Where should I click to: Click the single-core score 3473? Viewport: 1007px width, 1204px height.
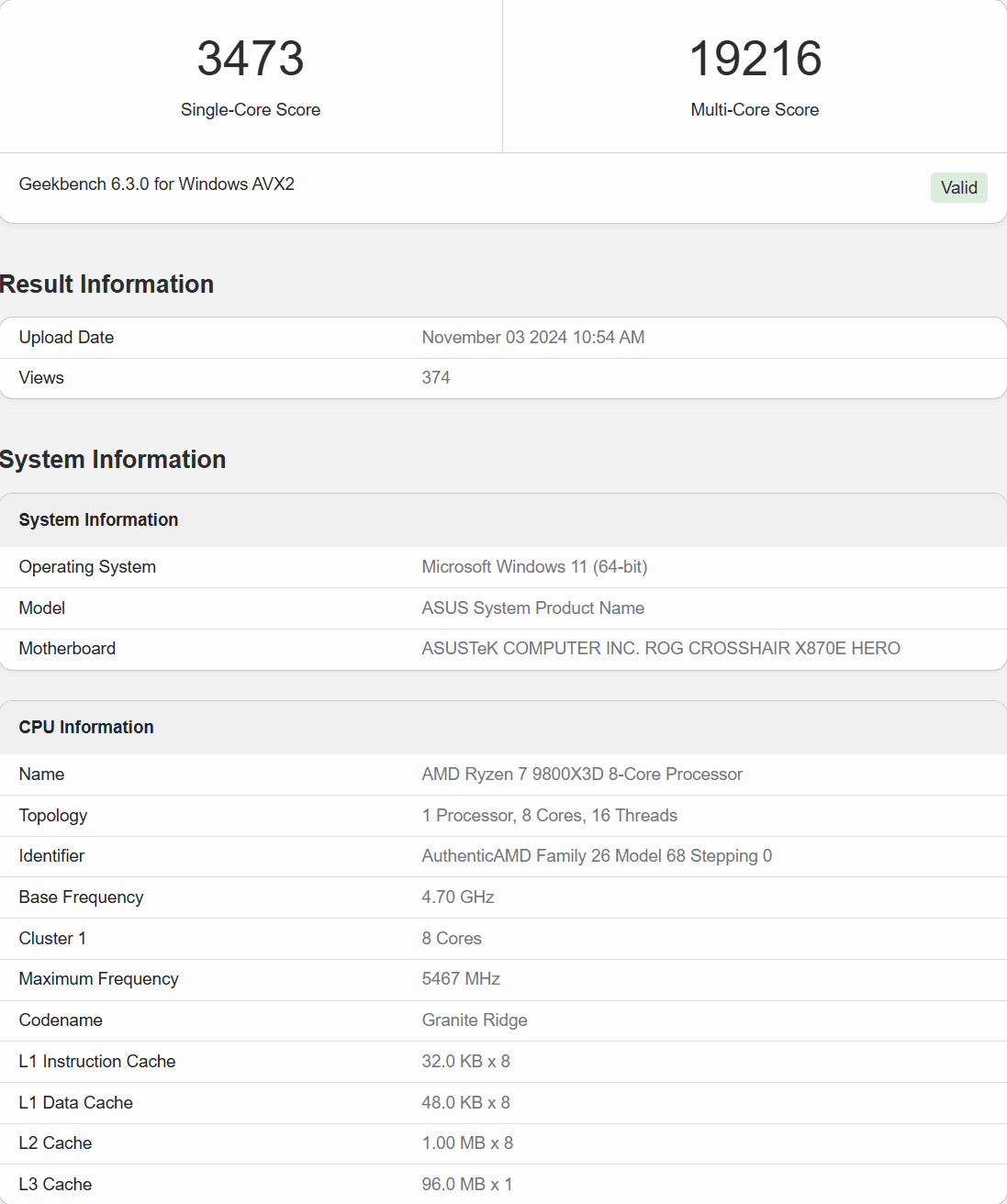click(x=251, y=59)
